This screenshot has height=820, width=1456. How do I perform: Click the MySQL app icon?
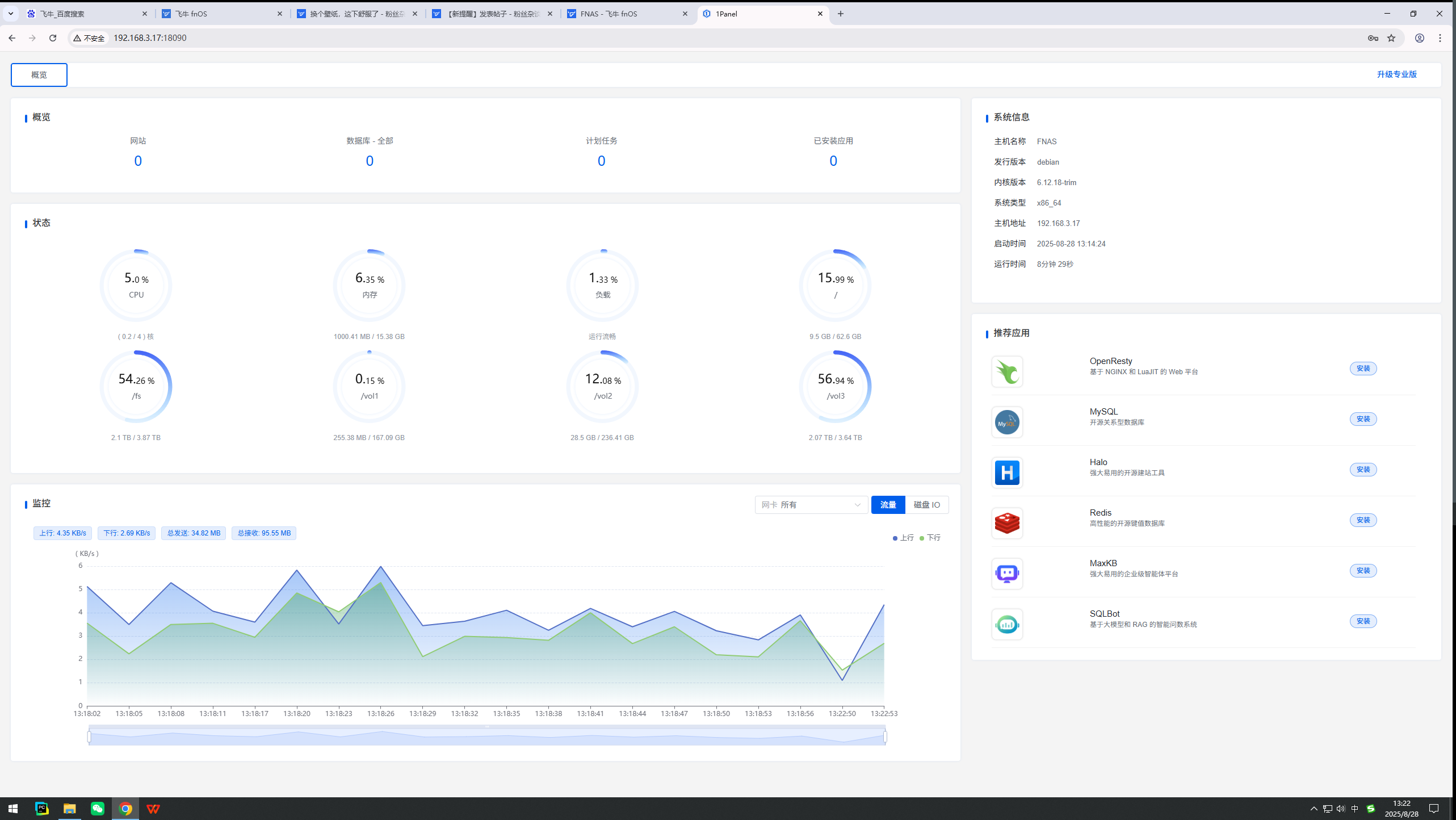tap(1007, 422)
